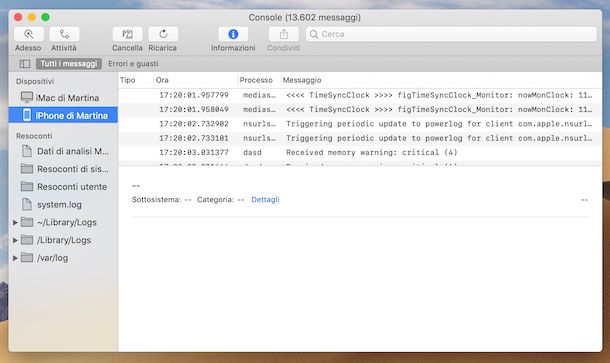Minimize the Console window
This screenshot has width=610, height=363.
[32, 17]
